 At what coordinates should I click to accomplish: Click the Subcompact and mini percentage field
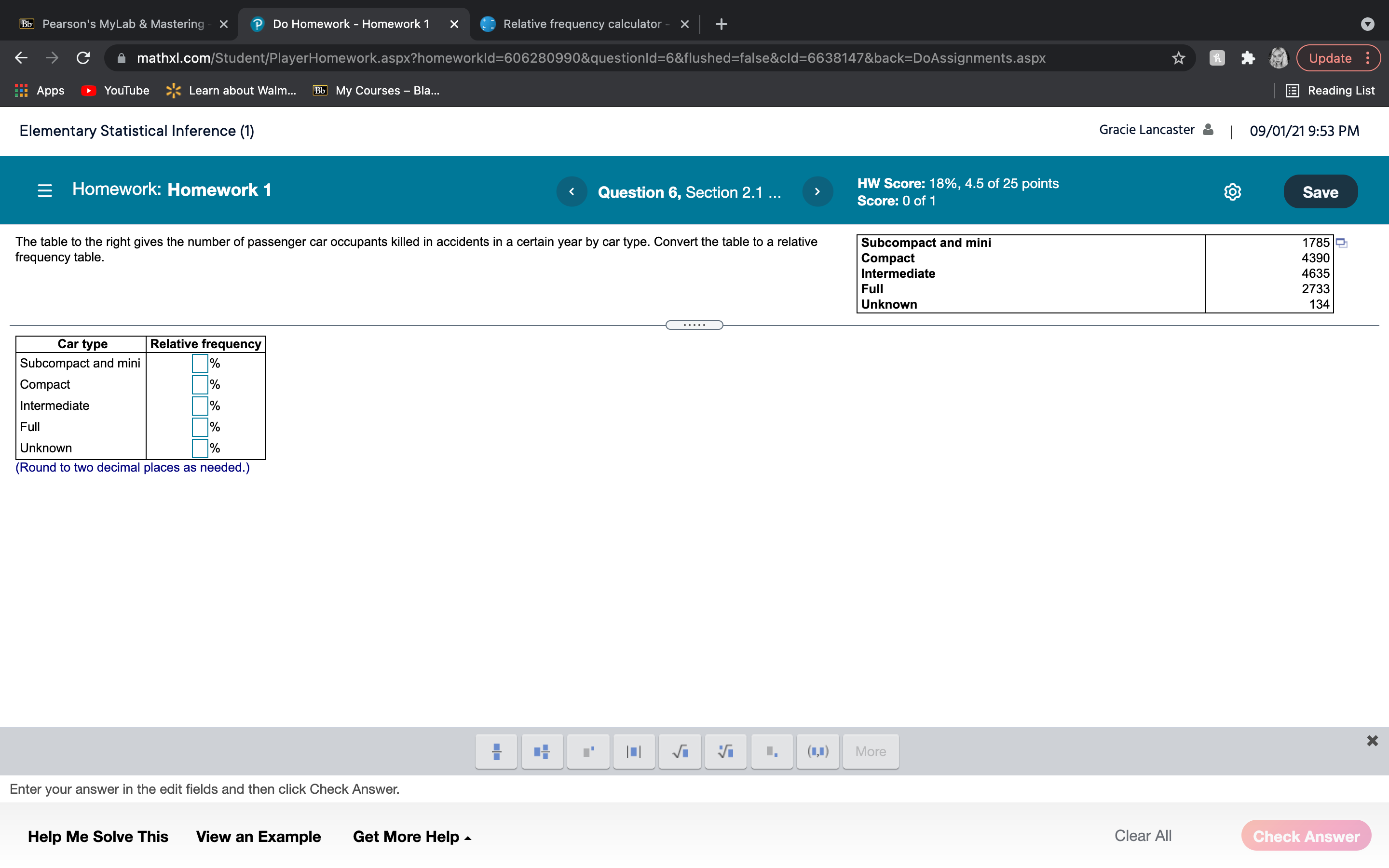pos(200,364)
